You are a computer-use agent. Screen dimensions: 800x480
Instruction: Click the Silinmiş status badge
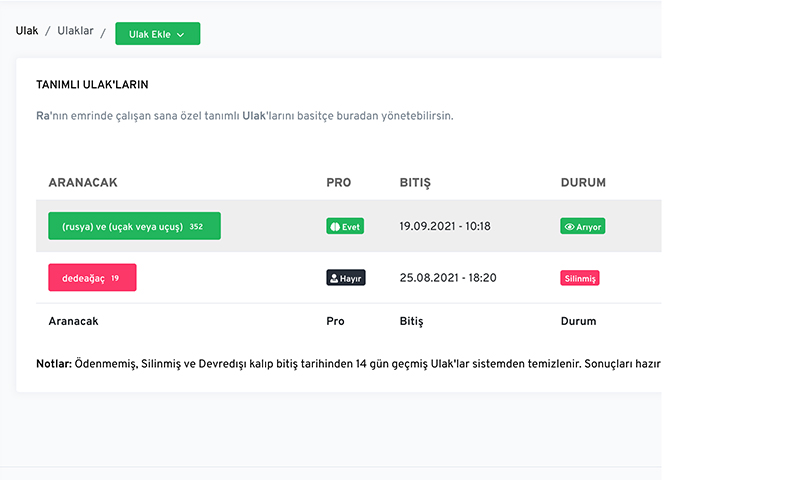[x=580, y=278]
